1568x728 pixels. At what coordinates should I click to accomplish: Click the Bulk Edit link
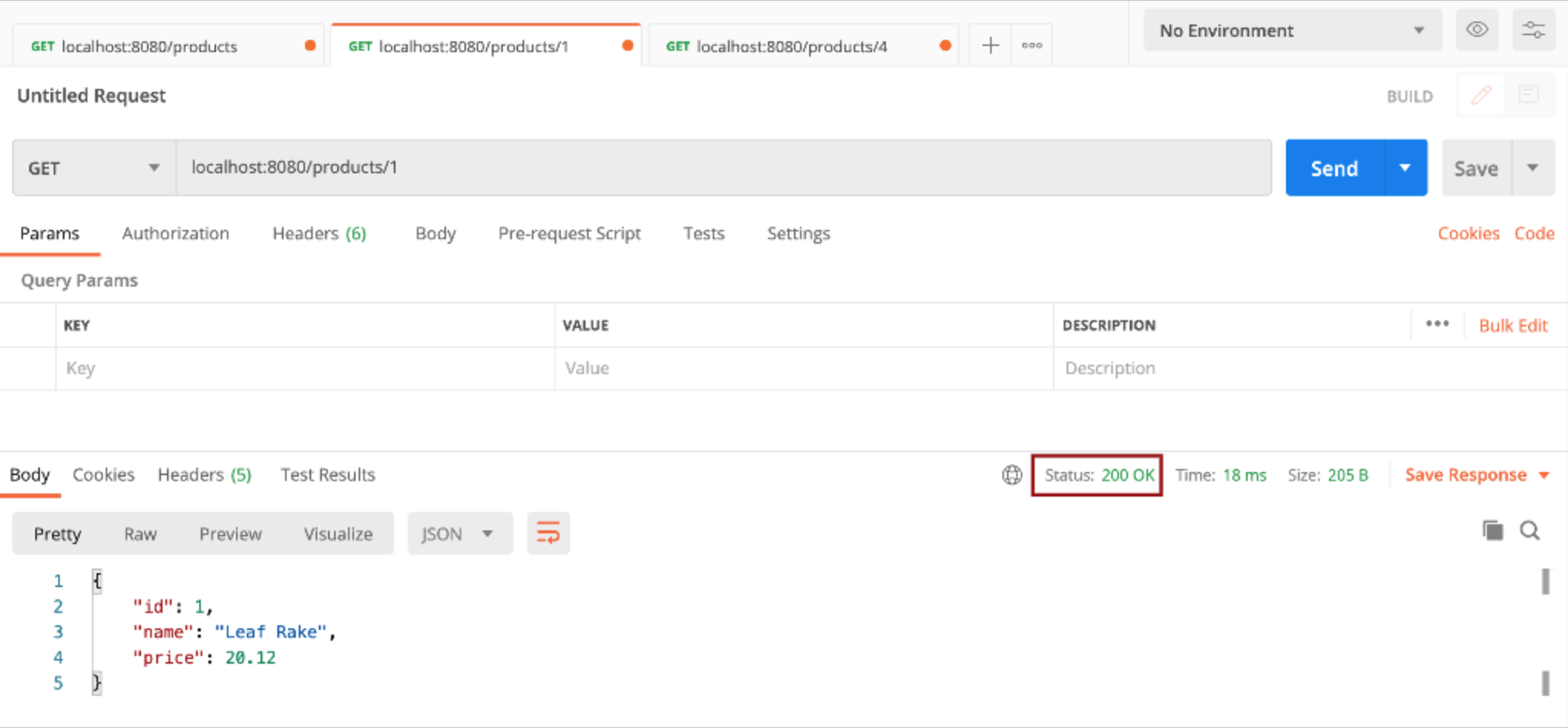click(x=1513, y=326)
